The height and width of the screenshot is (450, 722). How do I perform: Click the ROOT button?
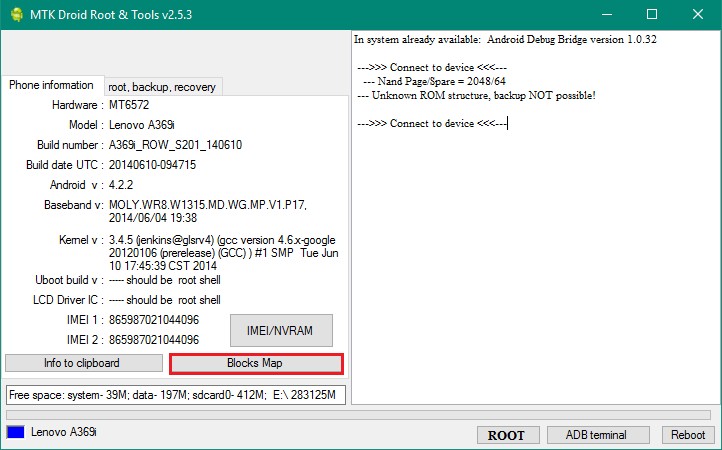pyautogui.click(x=506, y=435)
